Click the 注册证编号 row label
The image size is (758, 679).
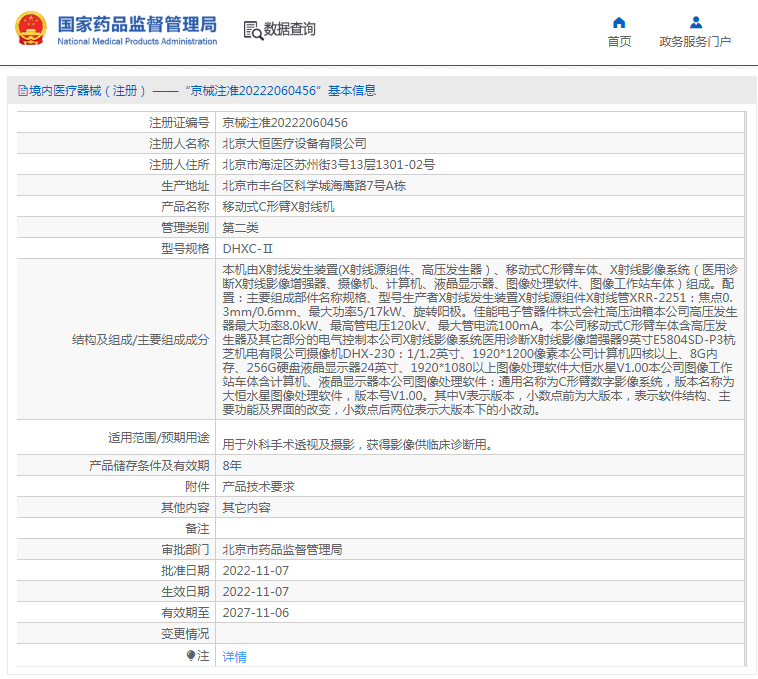(x=179, y=123)
